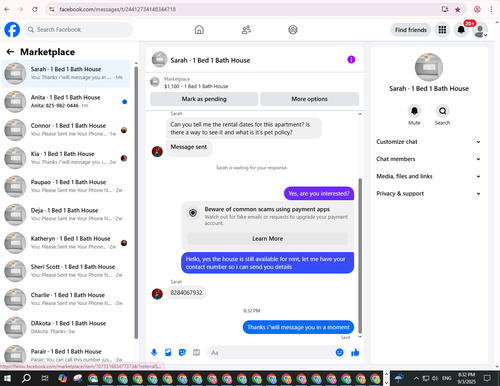Click chat header title Sarah - 1 Bed 1 Bath House

pyautogui.click(x=210, y=60)
